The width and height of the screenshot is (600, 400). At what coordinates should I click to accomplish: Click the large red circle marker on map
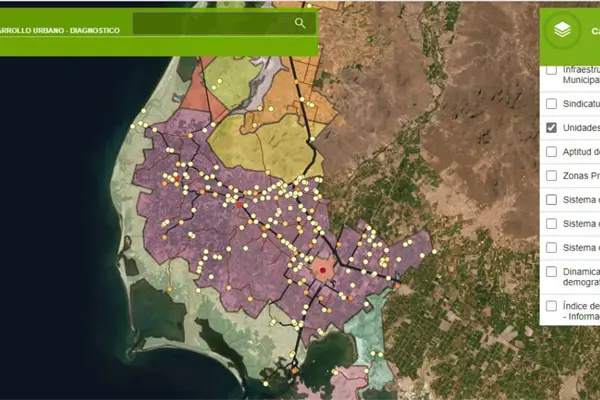pos(322,270)
